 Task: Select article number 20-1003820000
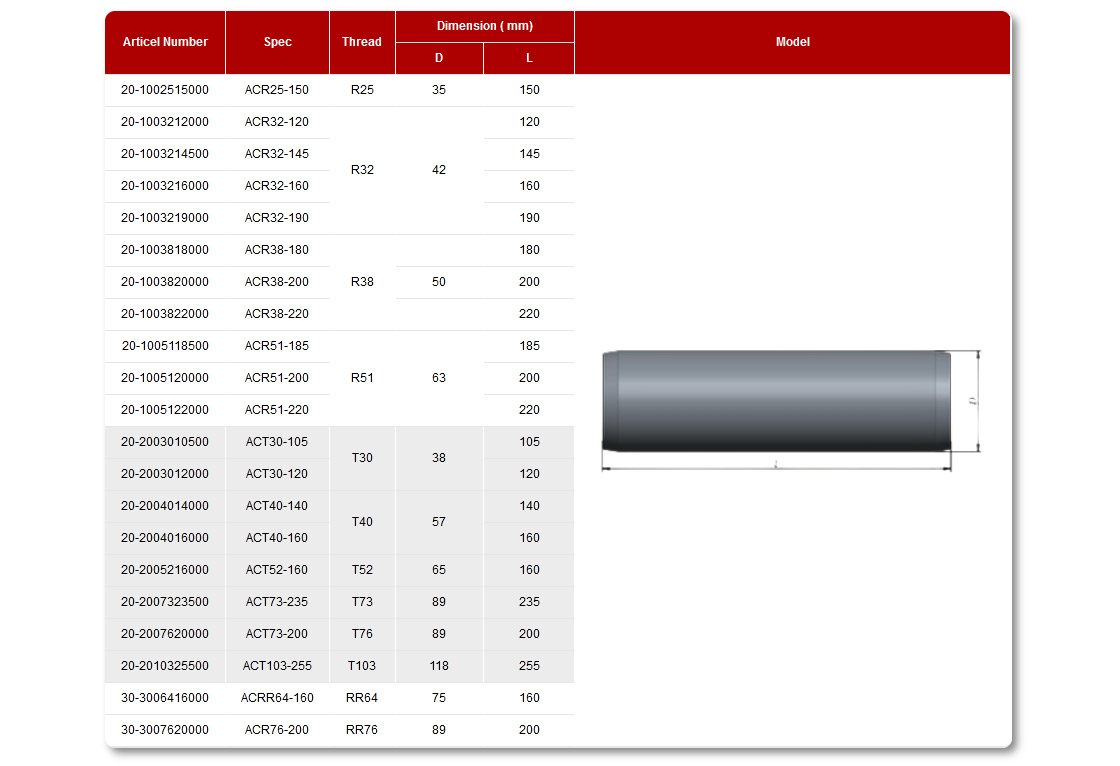point(165,282)
